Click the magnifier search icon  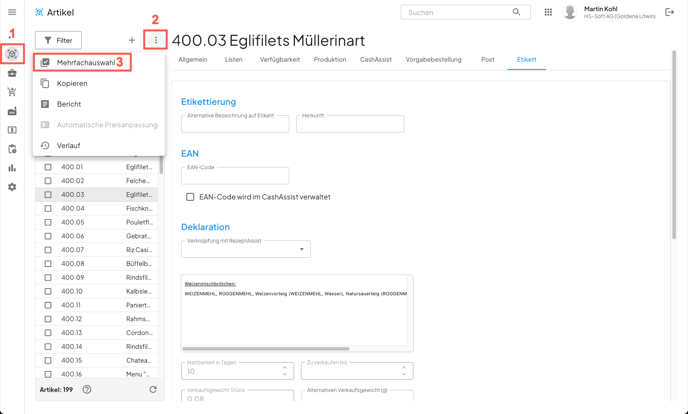tap(516, 12)
